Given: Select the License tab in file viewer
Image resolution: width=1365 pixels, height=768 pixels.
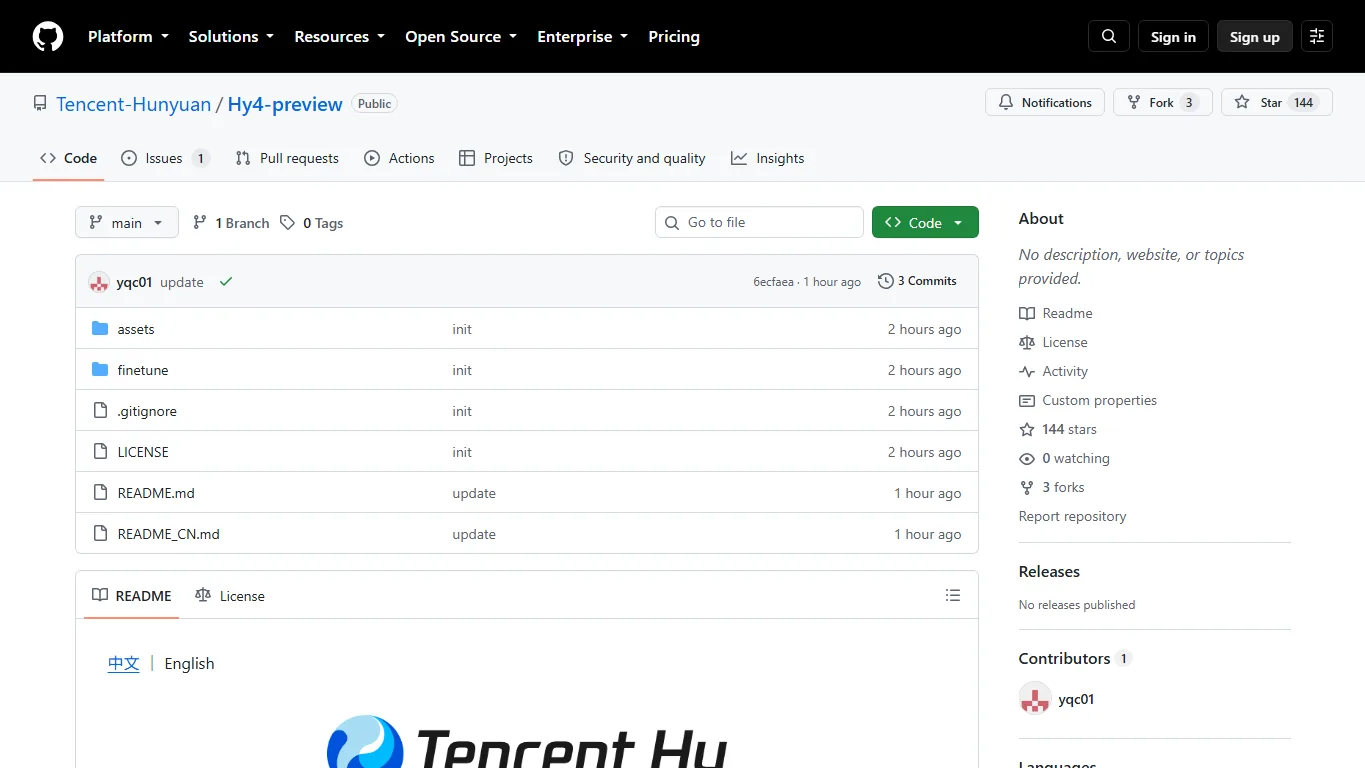Looking at the screenshot, I should tap(230, 595).
